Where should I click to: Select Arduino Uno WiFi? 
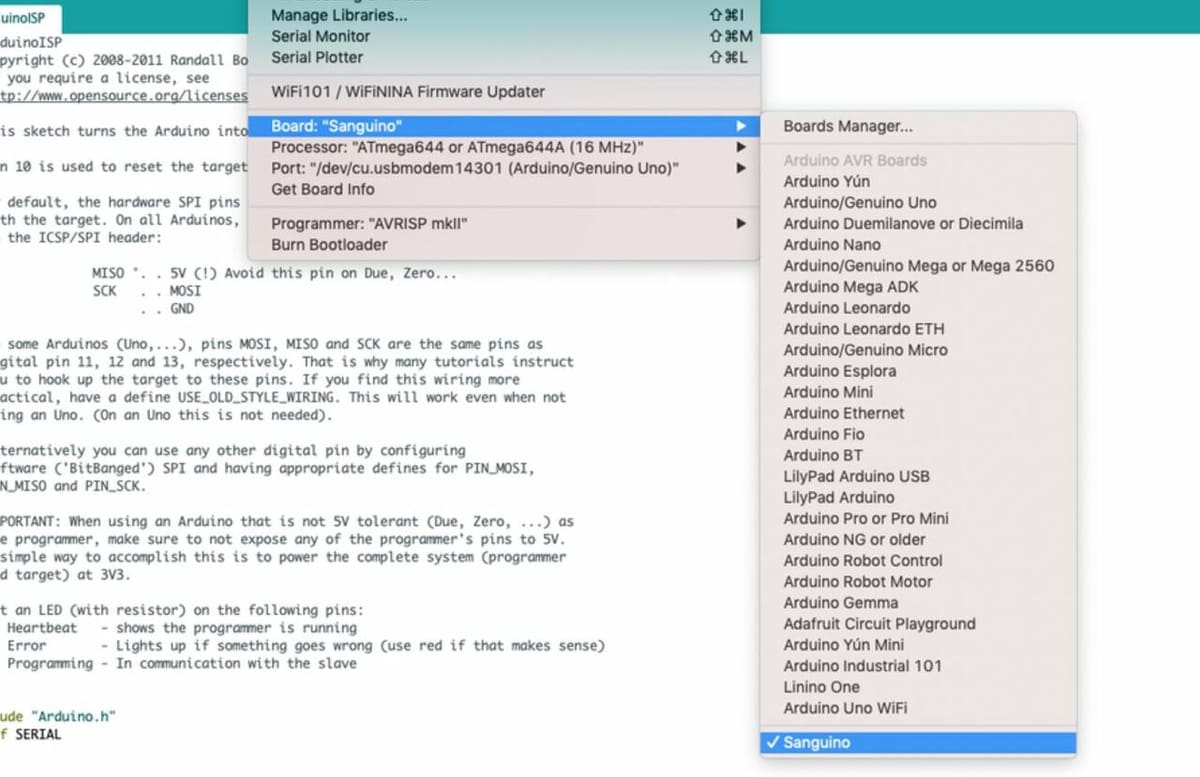pyautogui.click(x=918, y=706)
